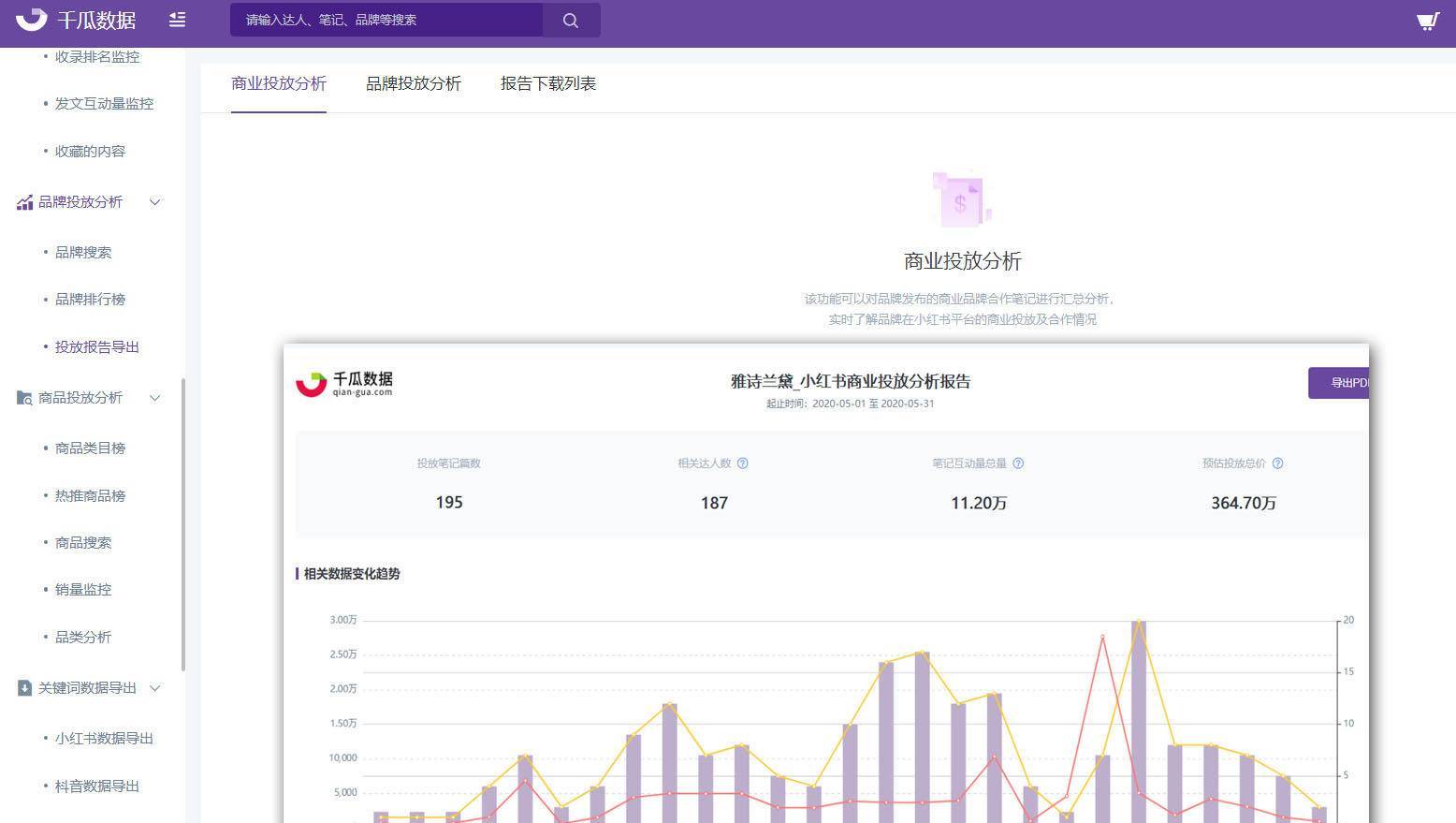Open the shopping cart icon
Screen dimensions: 1456x823
click(1428, 21)
